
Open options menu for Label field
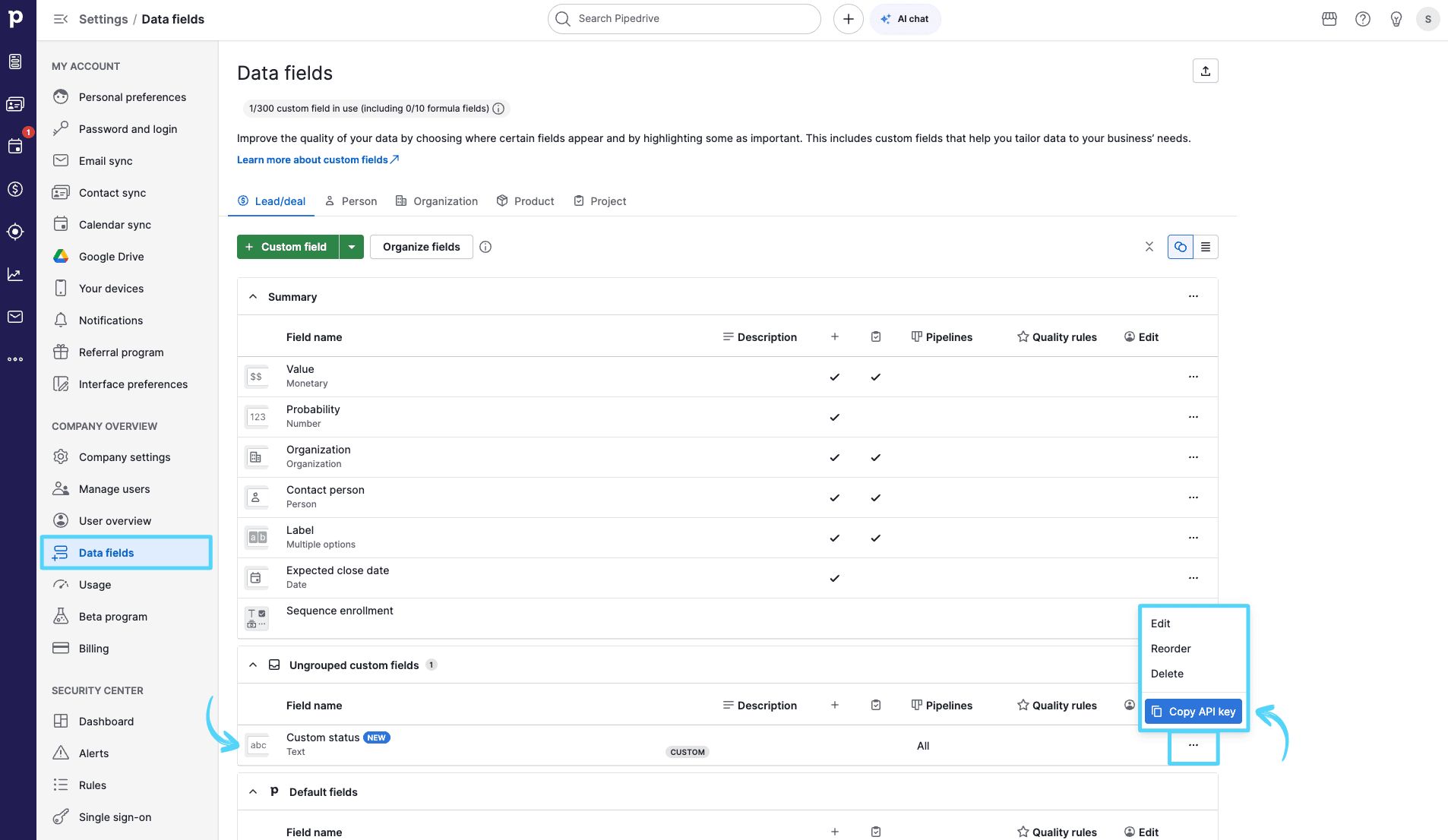pos(1193,538)
